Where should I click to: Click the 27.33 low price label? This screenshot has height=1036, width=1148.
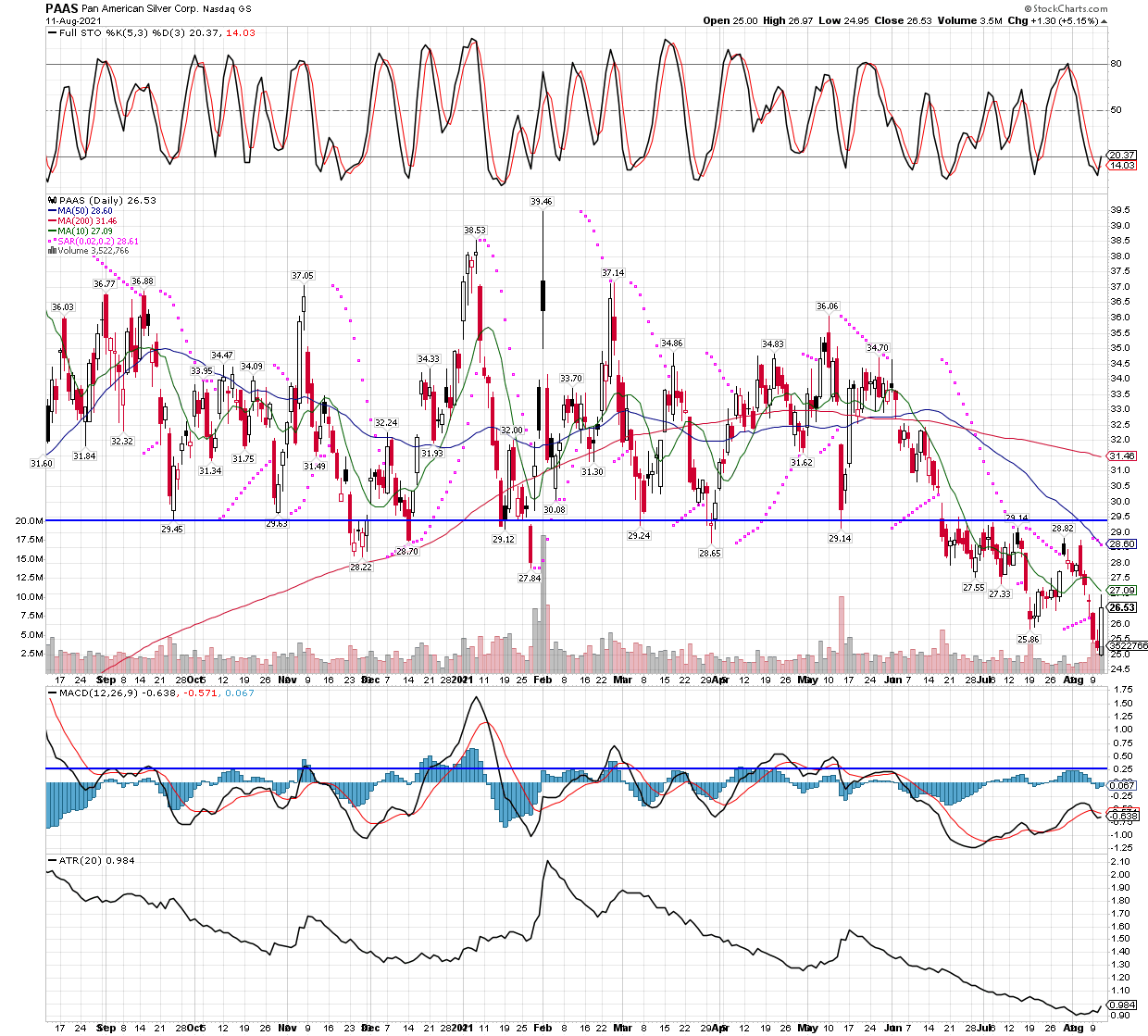(1000, 594)
